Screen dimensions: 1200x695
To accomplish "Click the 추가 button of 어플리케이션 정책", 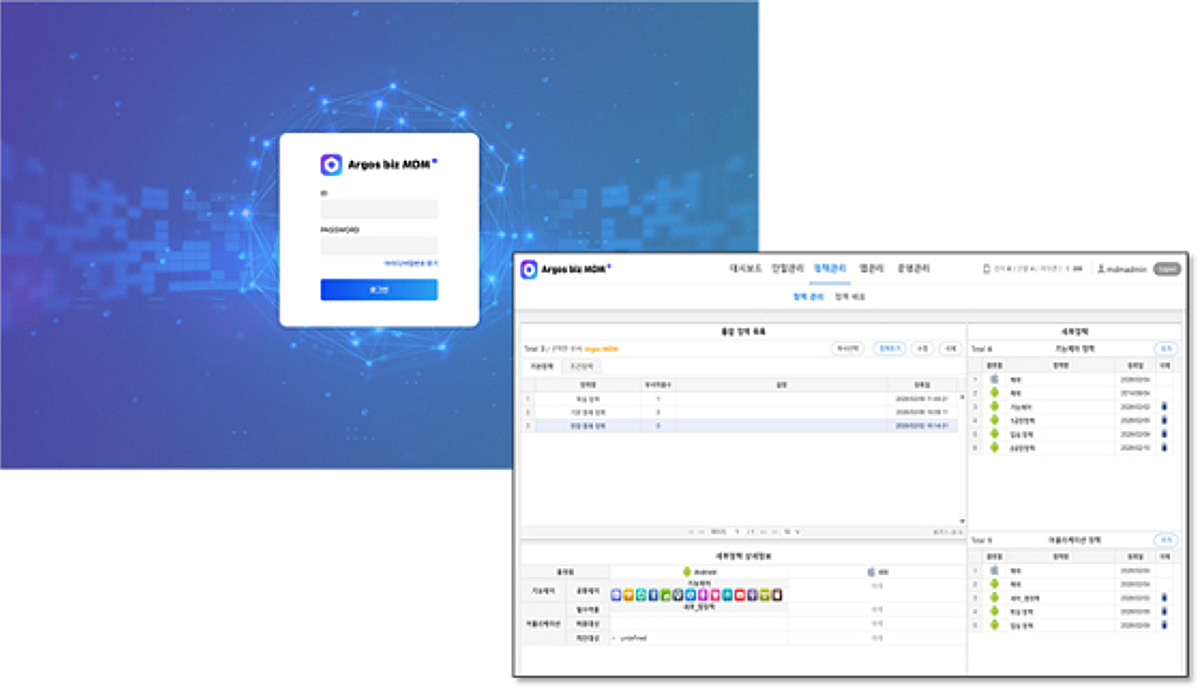I will pos(1165,540).
